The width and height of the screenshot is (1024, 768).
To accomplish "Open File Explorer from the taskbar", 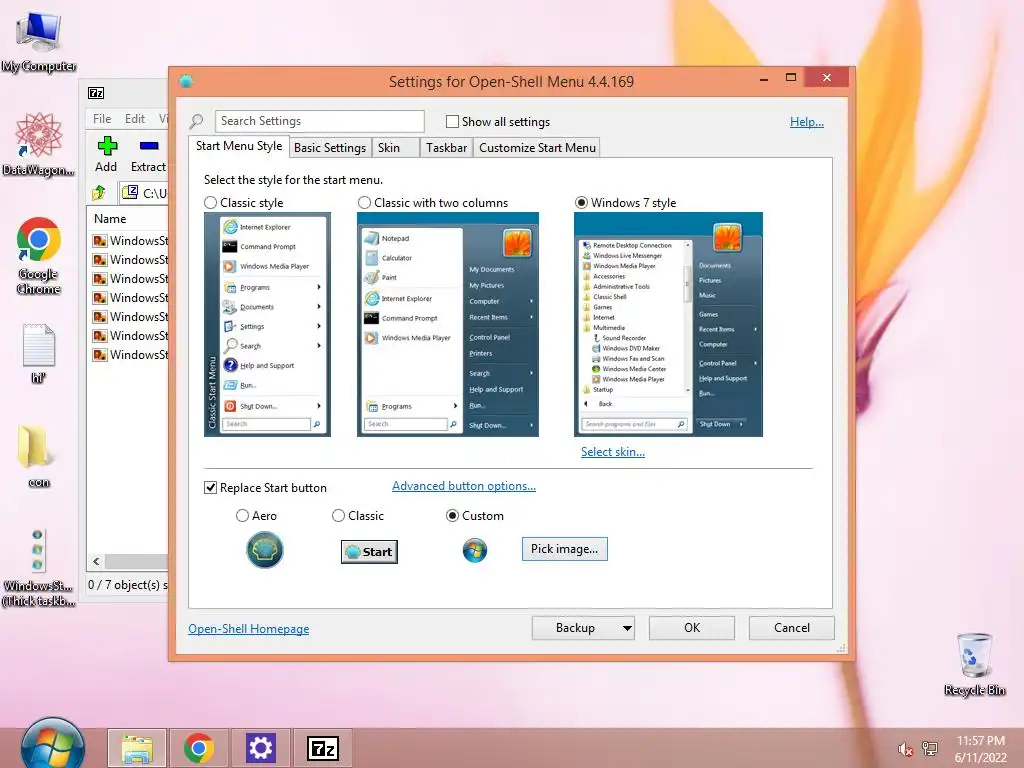I will 137,748.
